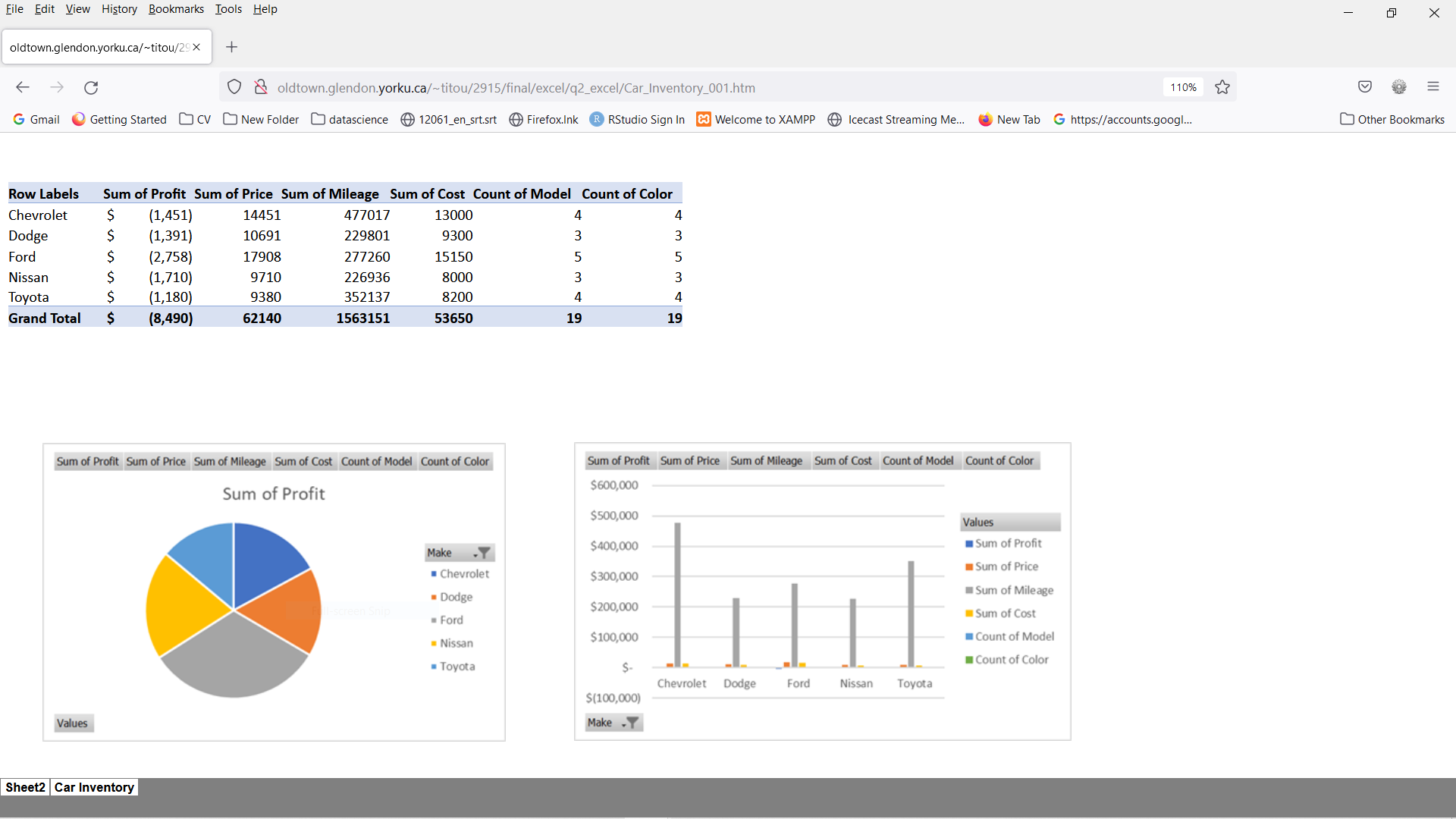This screenshot has height=819, width=1456.
Task: Switch to the Sheet2 tab
Action: click(25, 787)
